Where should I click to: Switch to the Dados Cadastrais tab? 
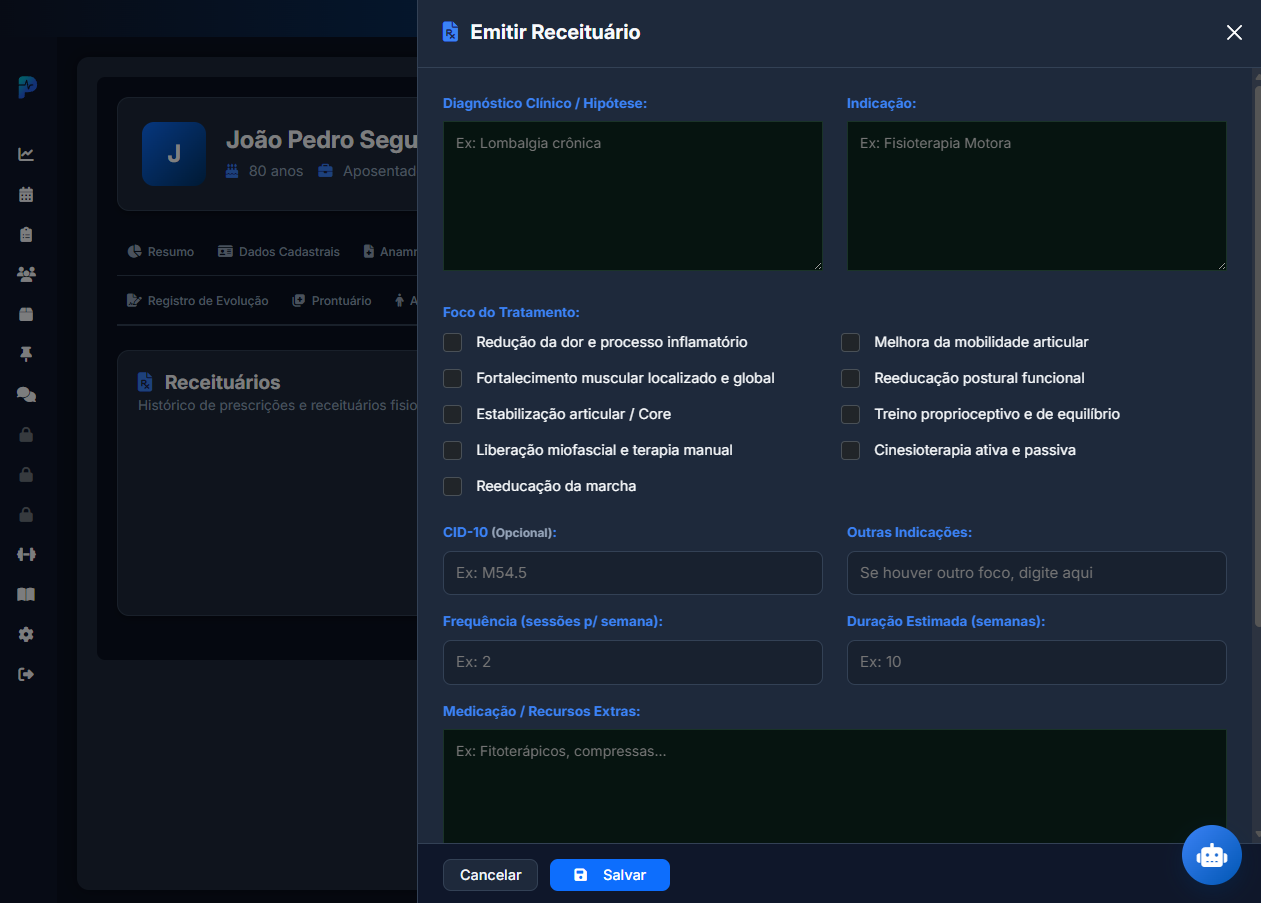(x=279, y=251)
